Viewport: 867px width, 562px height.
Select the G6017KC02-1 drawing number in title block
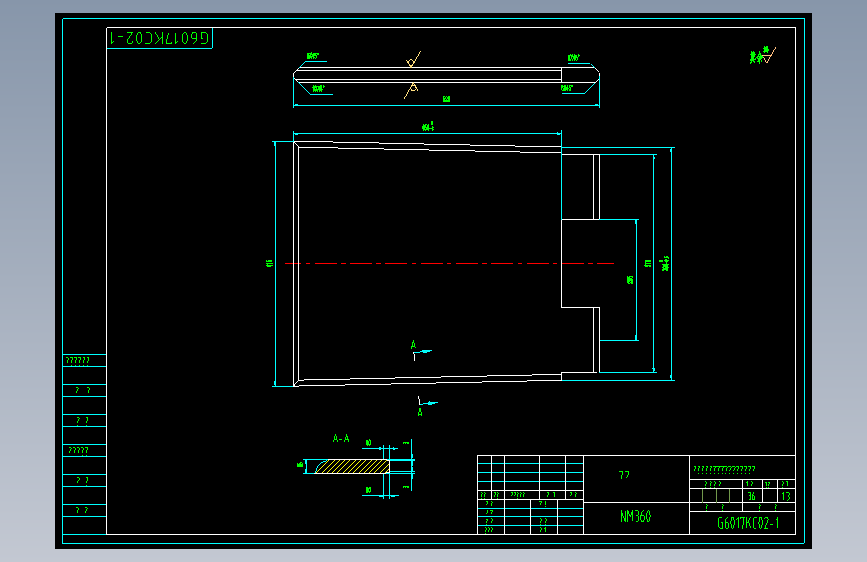coord(748,523)
